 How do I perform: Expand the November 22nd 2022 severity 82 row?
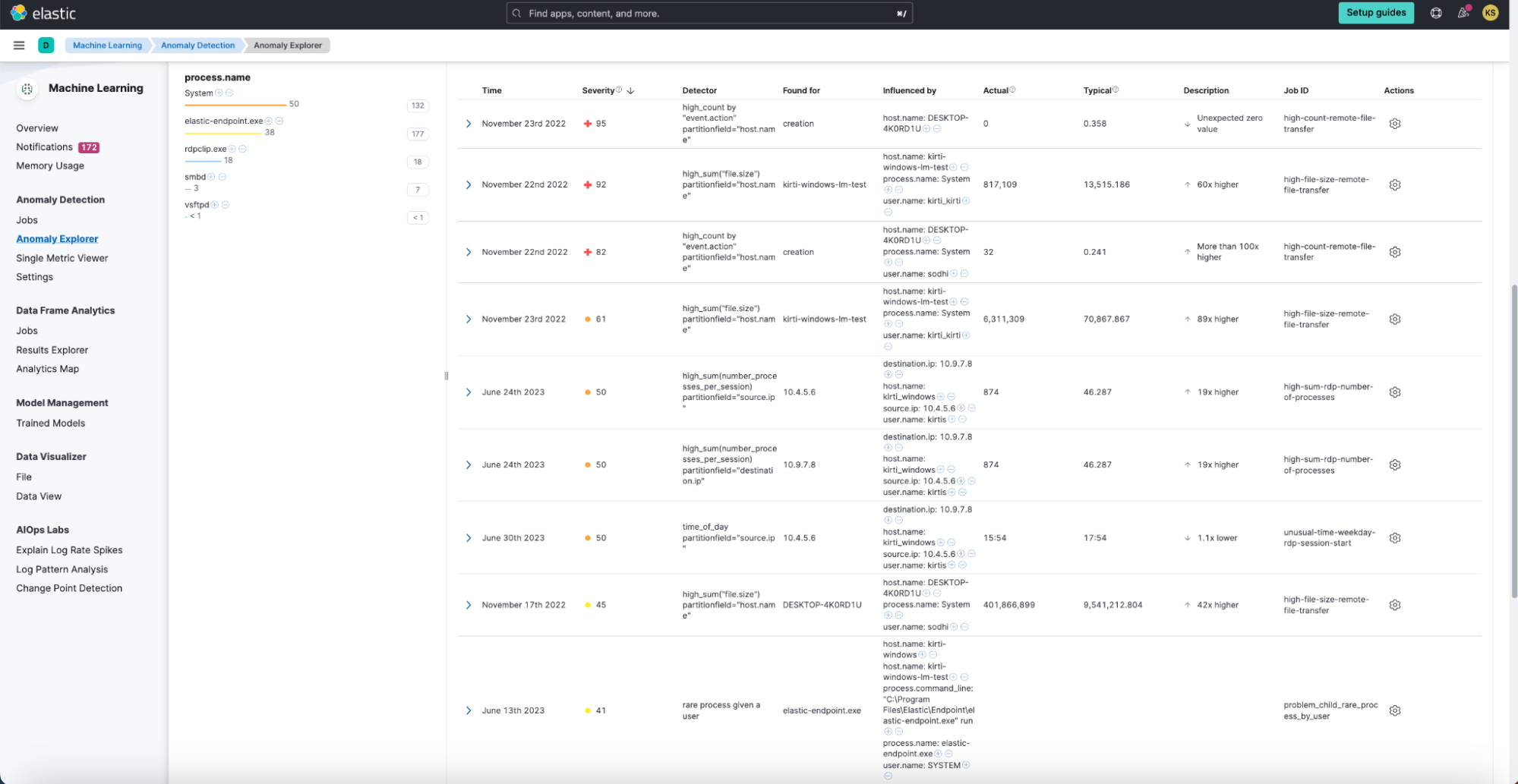coord(469,252)
